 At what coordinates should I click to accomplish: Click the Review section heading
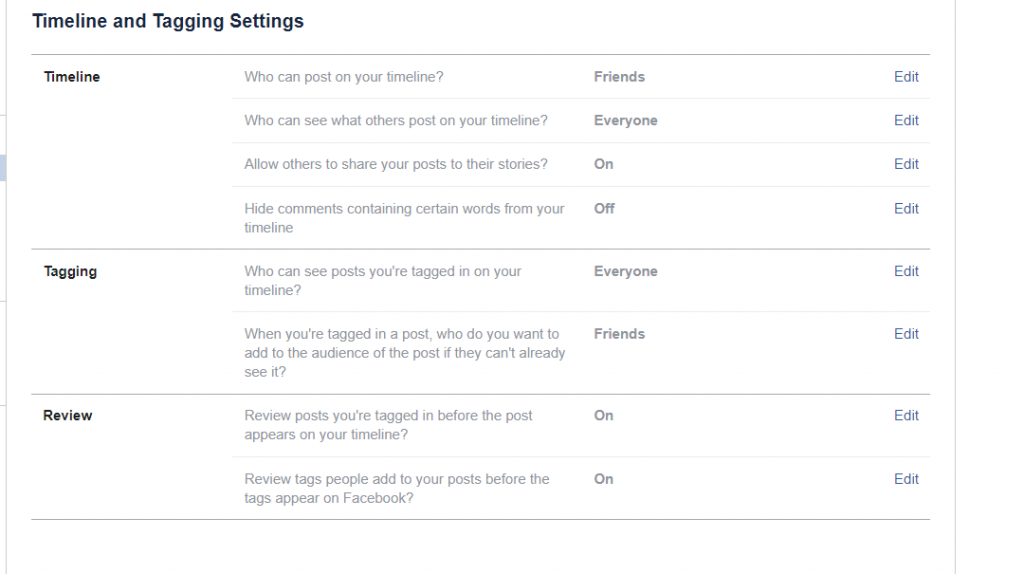(68, 415)
